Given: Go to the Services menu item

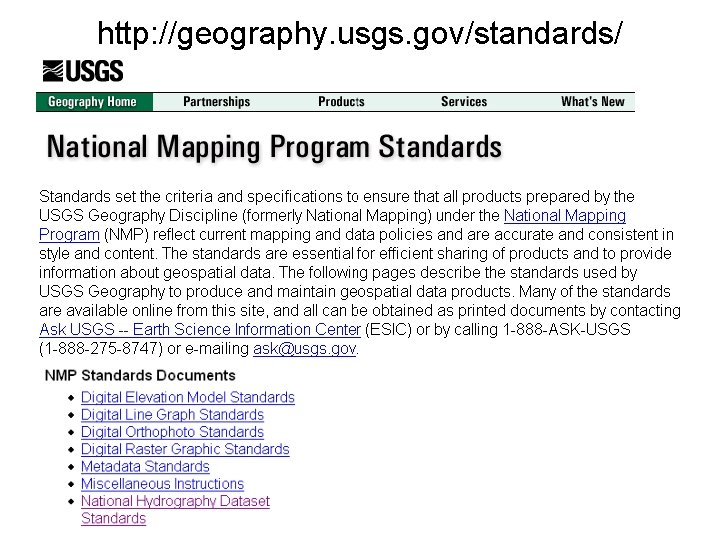Looking at the screenshot, I should click(x=464, y=101).
